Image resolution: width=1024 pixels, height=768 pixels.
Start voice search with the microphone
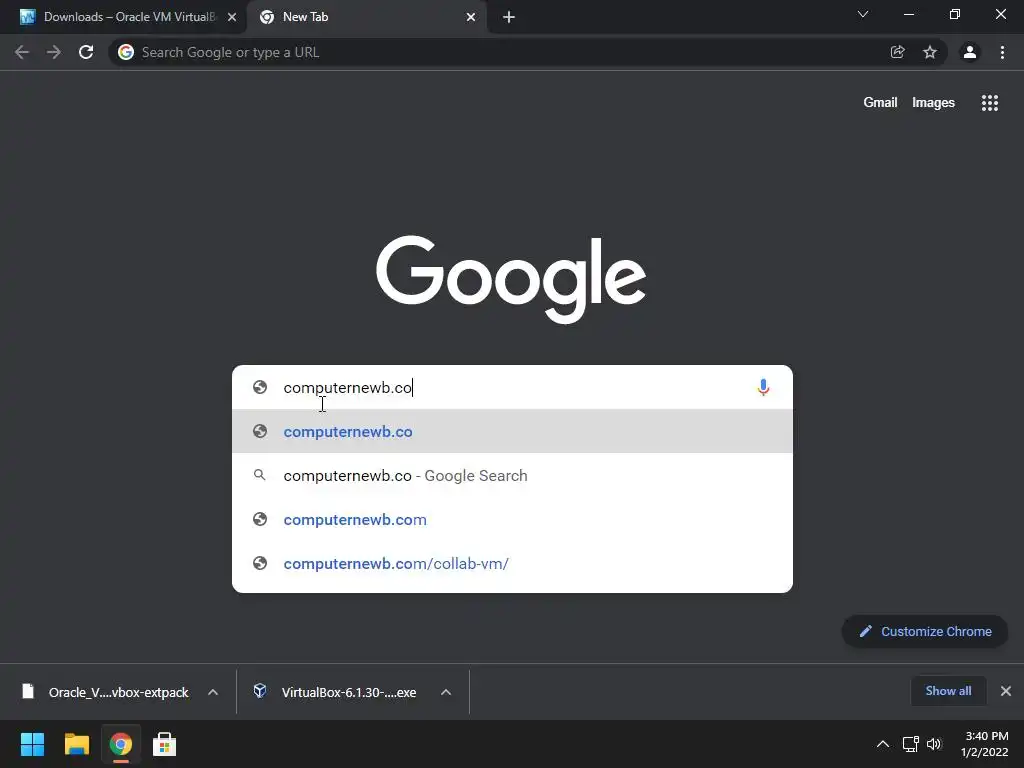pos(763,387)
